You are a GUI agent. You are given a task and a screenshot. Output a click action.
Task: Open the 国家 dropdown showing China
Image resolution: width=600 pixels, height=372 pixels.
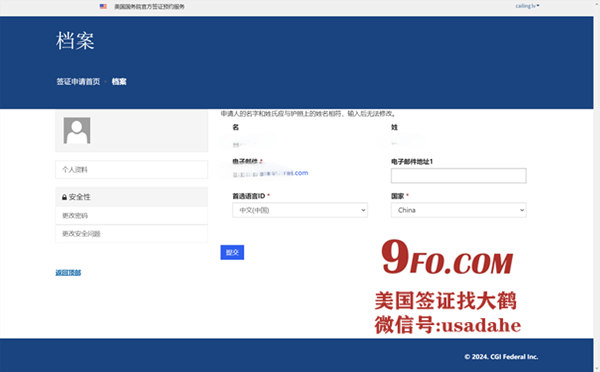458,210
